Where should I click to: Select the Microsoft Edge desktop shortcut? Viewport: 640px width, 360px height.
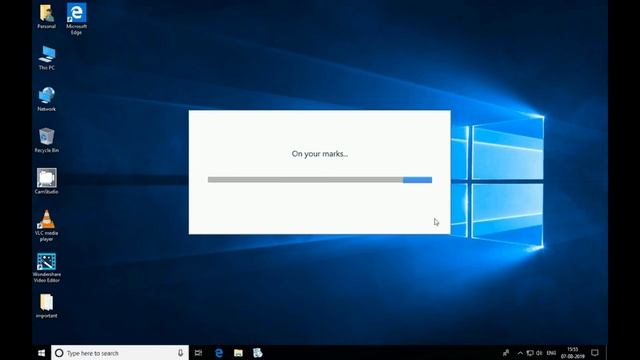tap(76, 19)
